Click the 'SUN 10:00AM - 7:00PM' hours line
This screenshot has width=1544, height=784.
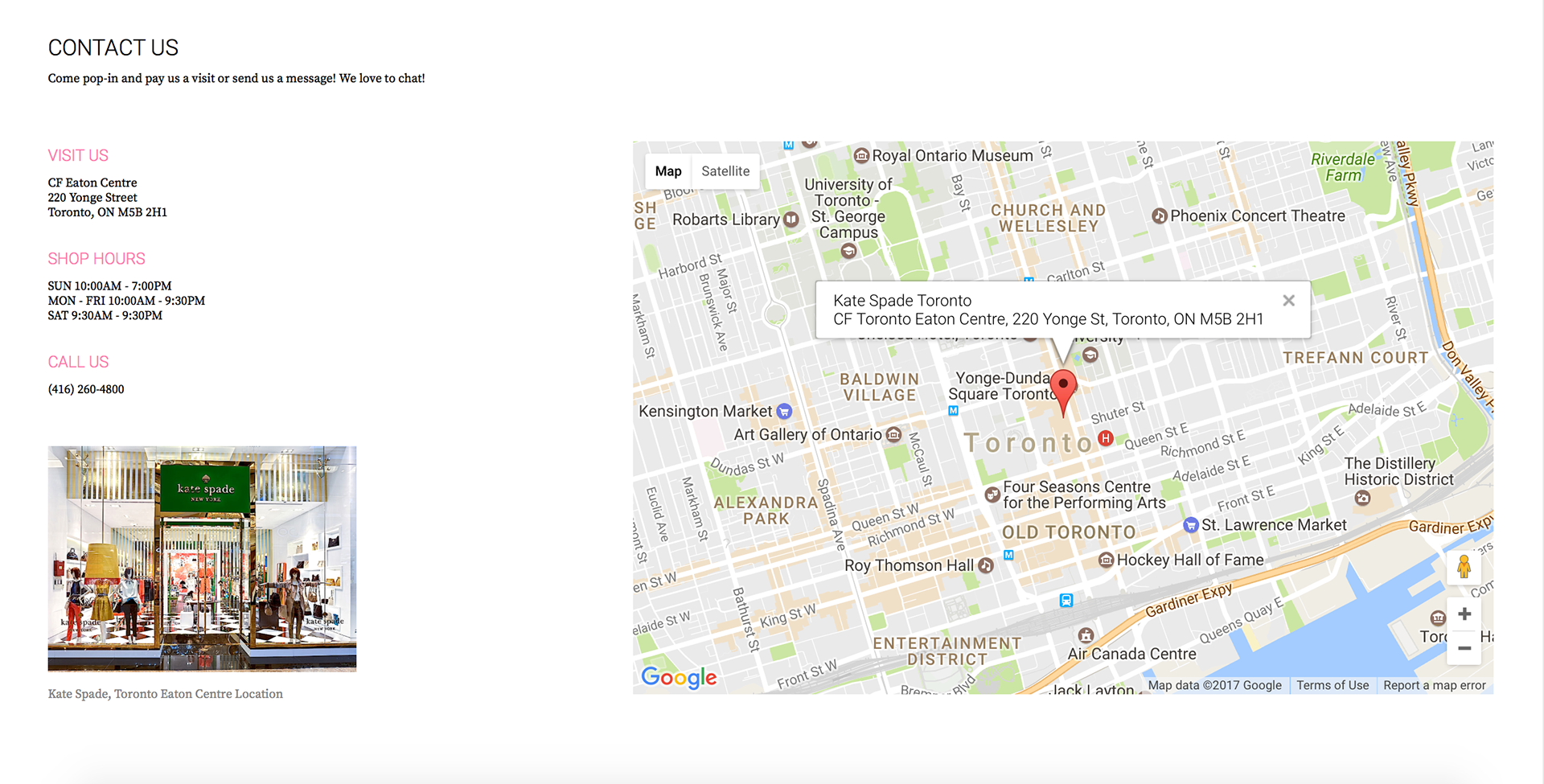109,286
